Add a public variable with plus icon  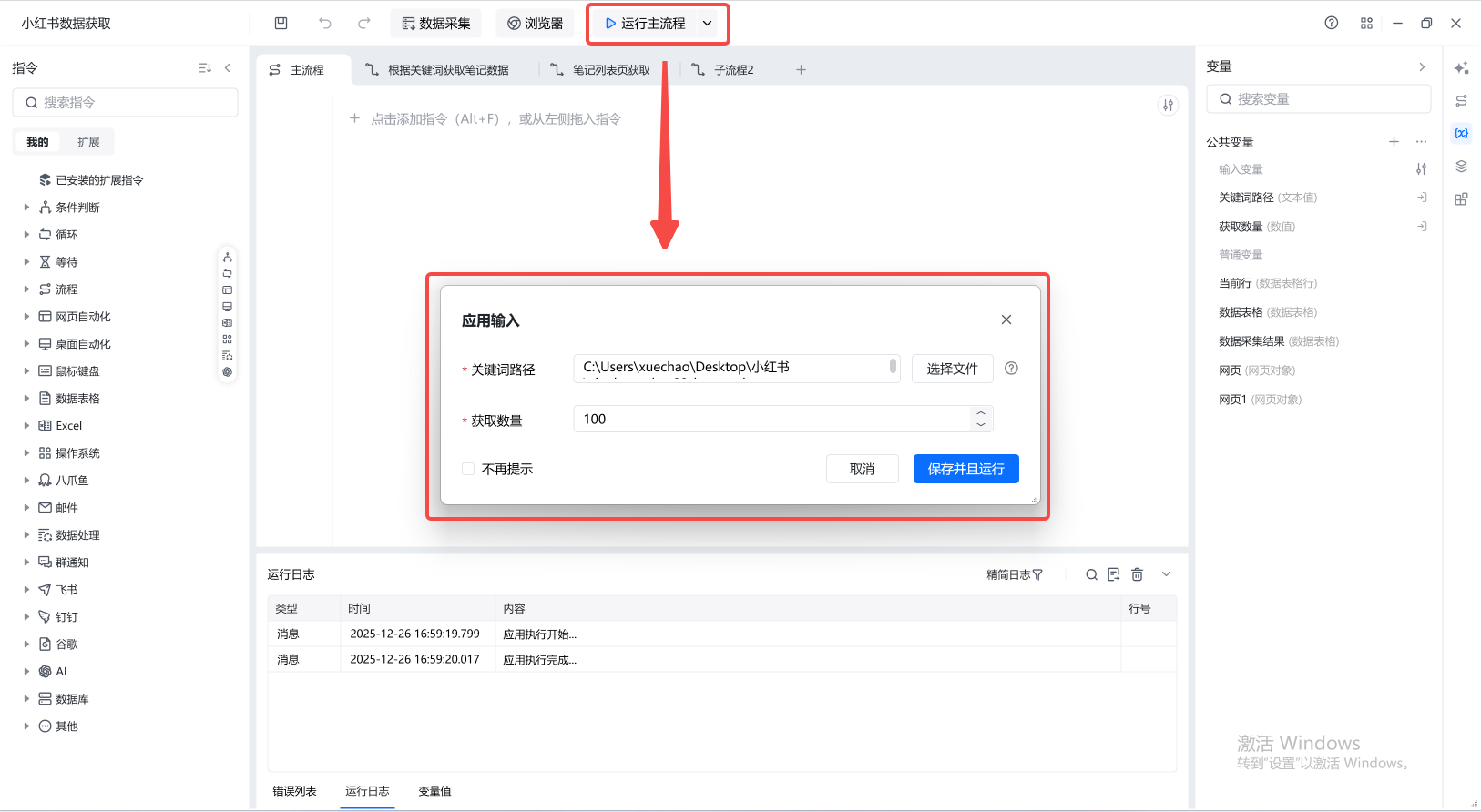point(1394,142)
